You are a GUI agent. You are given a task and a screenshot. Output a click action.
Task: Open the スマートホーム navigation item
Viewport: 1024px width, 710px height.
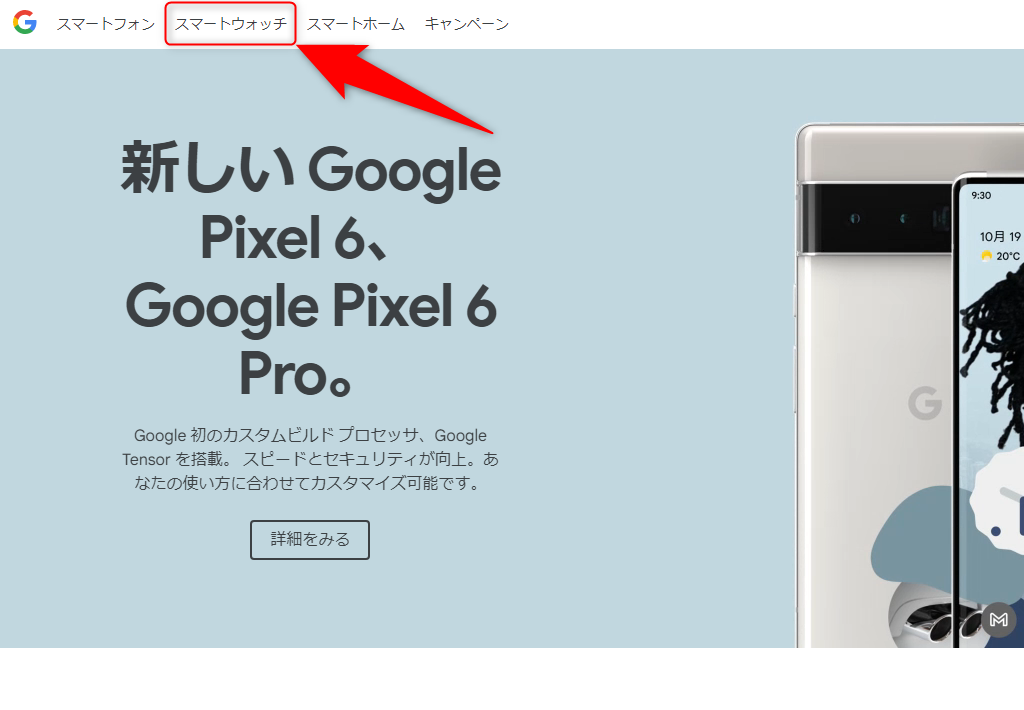point(356,24)
